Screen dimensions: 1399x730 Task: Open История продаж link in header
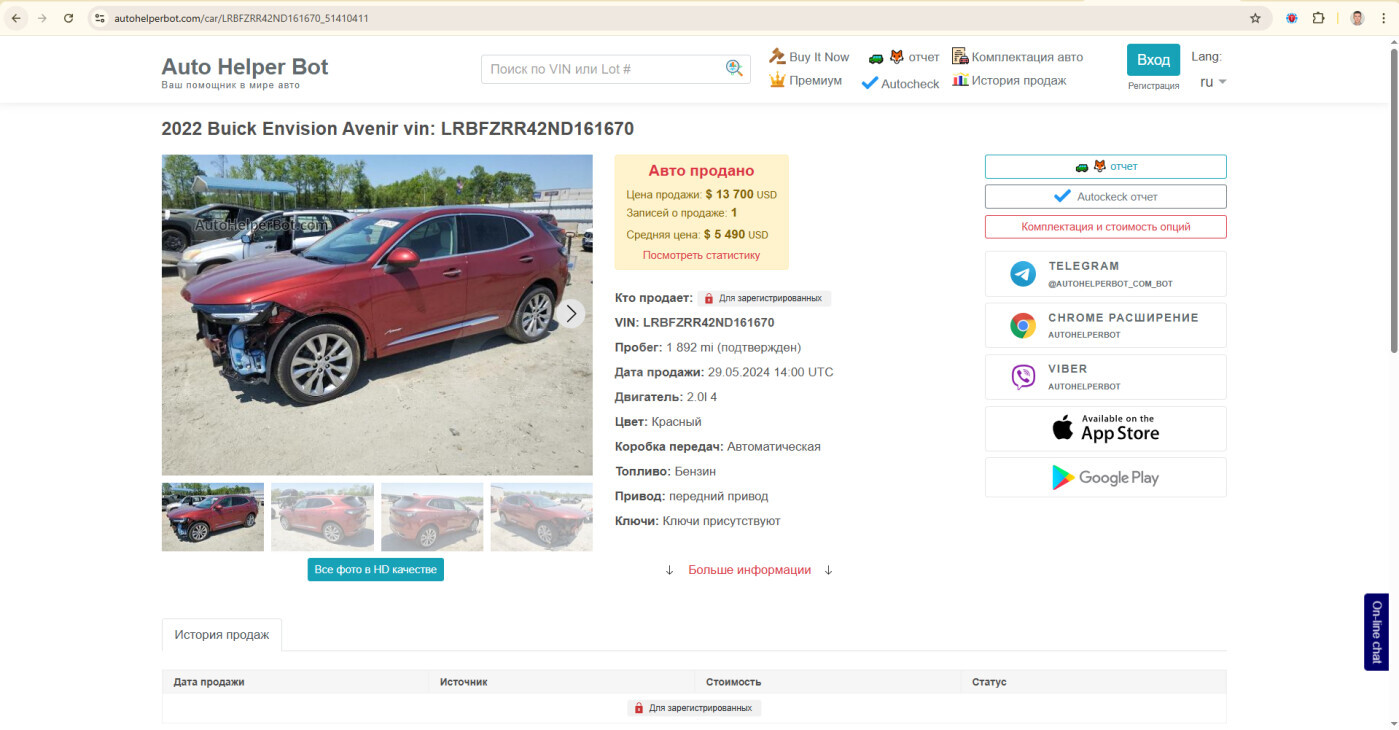click(1009, 80)
